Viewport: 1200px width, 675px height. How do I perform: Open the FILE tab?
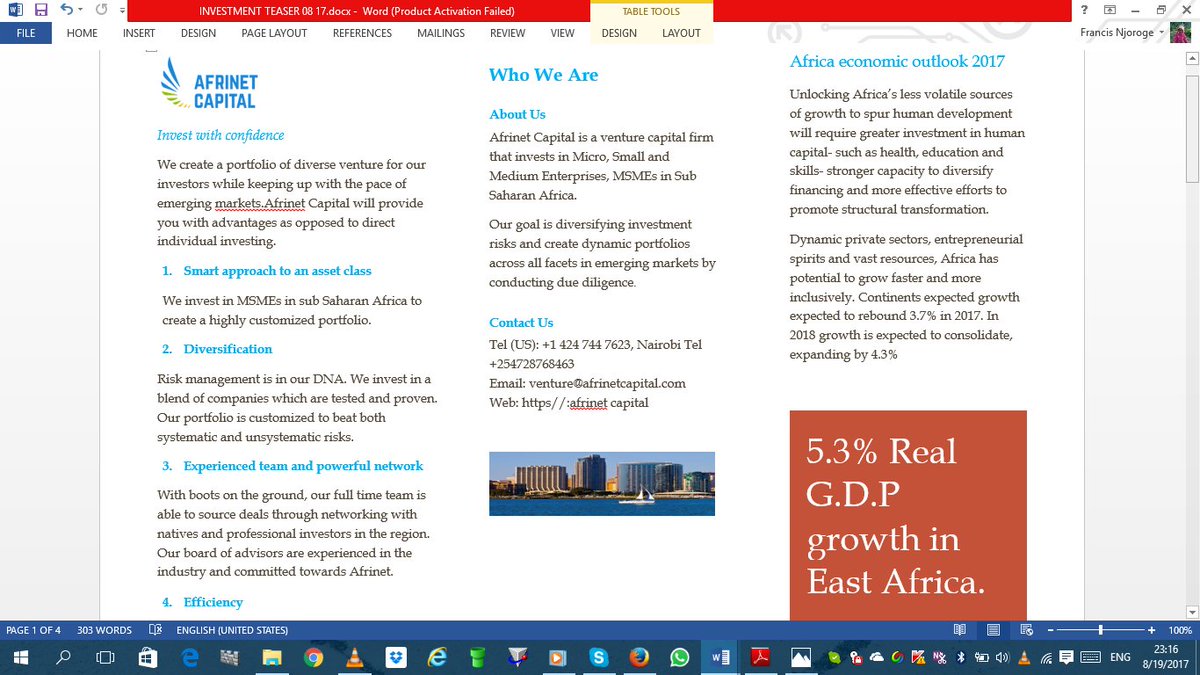(x=26, y=33)
